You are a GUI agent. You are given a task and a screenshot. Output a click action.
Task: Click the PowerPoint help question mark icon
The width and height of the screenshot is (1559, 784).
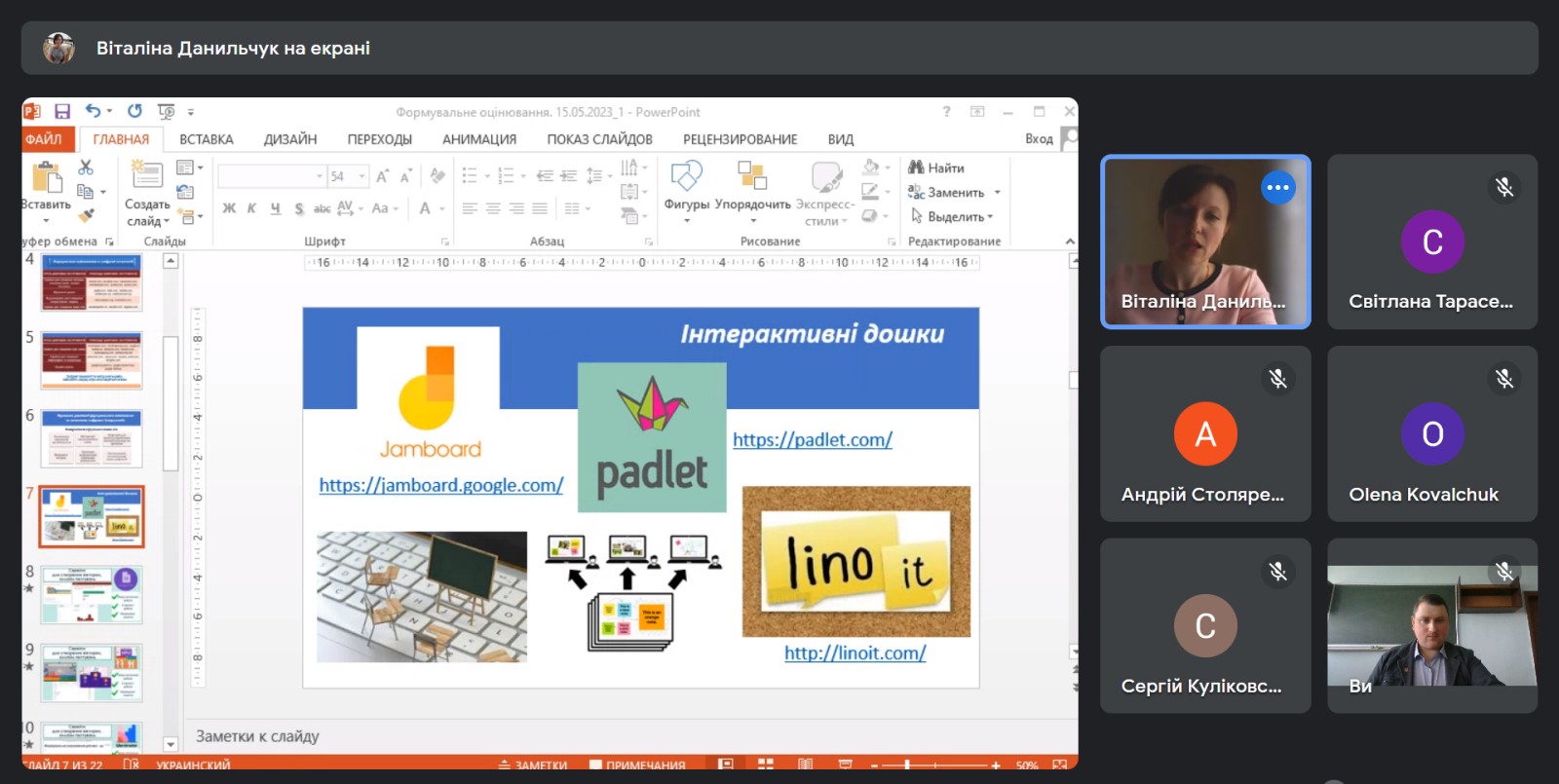click(946, 112)
